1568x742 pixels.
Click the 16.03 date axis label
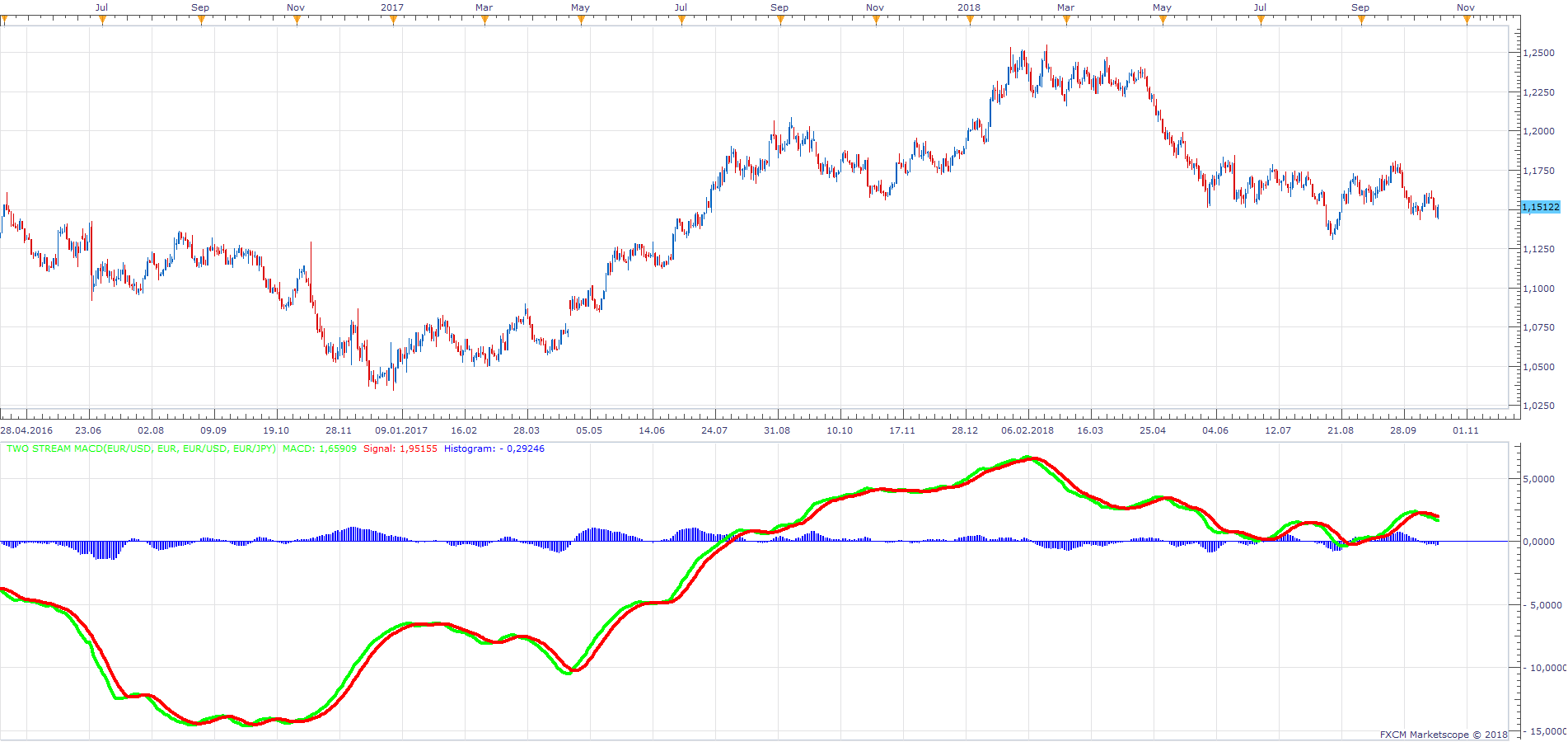pos(1090,430)
